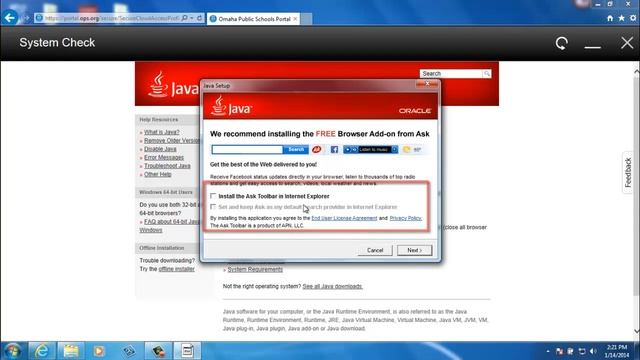Image resolution: width=640 pixels, height=360 pixels.
Task: Open the favorites star icon
Action: tap(621, 18)
